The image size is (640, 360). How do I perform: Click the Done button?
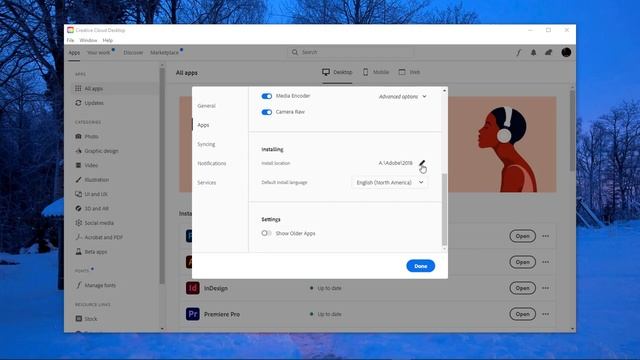pyautogui.click(x=420, y=266)
